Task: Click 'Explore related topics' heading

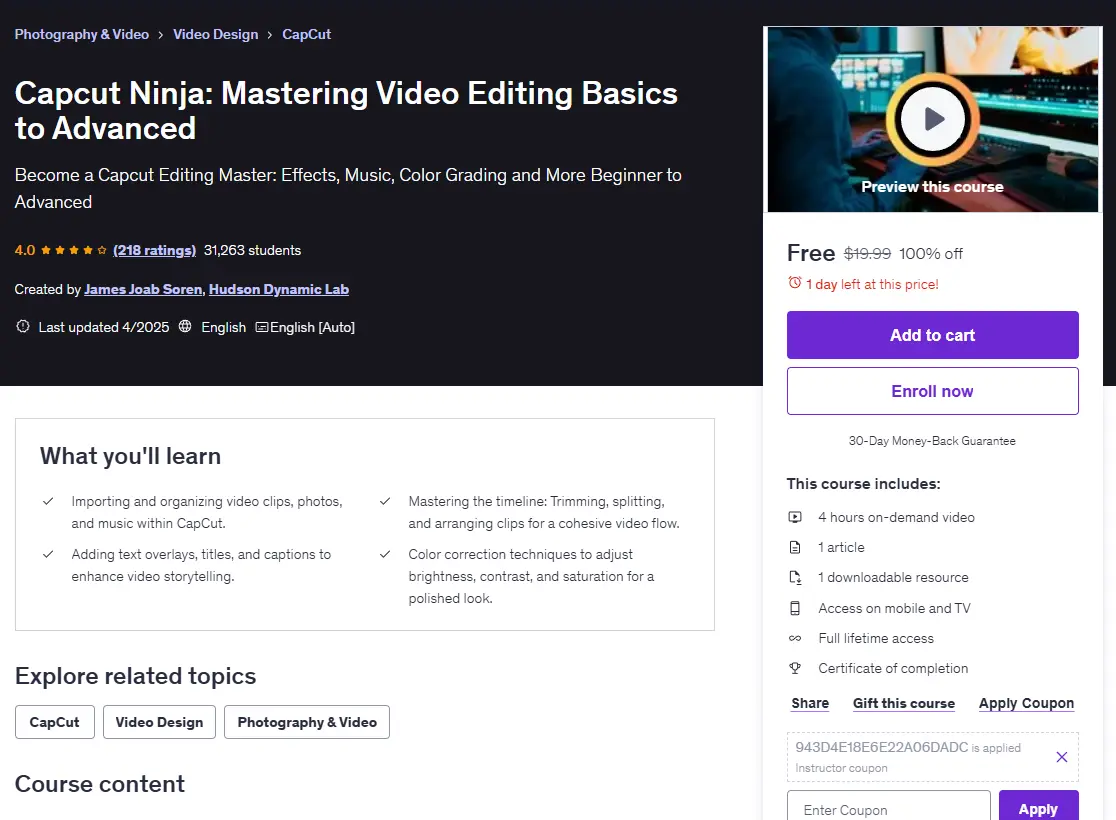Action: pyautogui.click(x=135, y=676)
